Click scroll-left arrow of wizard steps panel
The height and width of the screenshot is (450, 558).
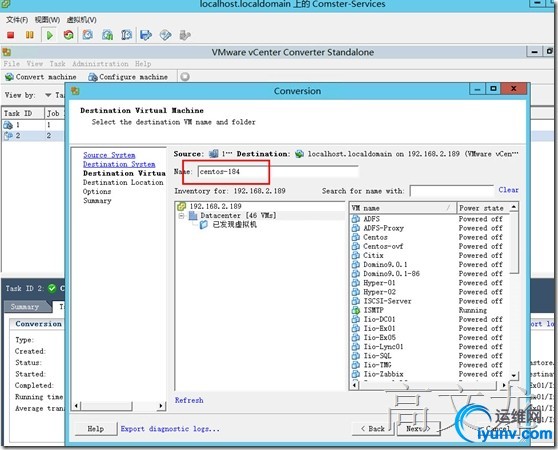coord(77,406)
